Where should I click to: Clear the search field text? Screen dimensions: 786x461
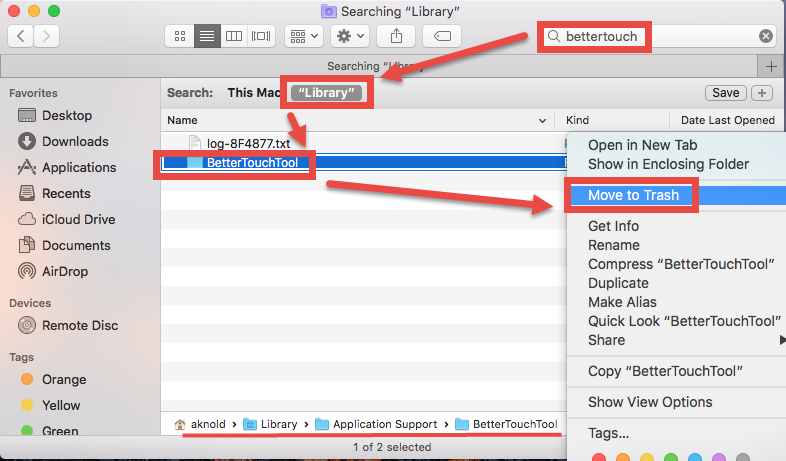(x=765, y=36)
